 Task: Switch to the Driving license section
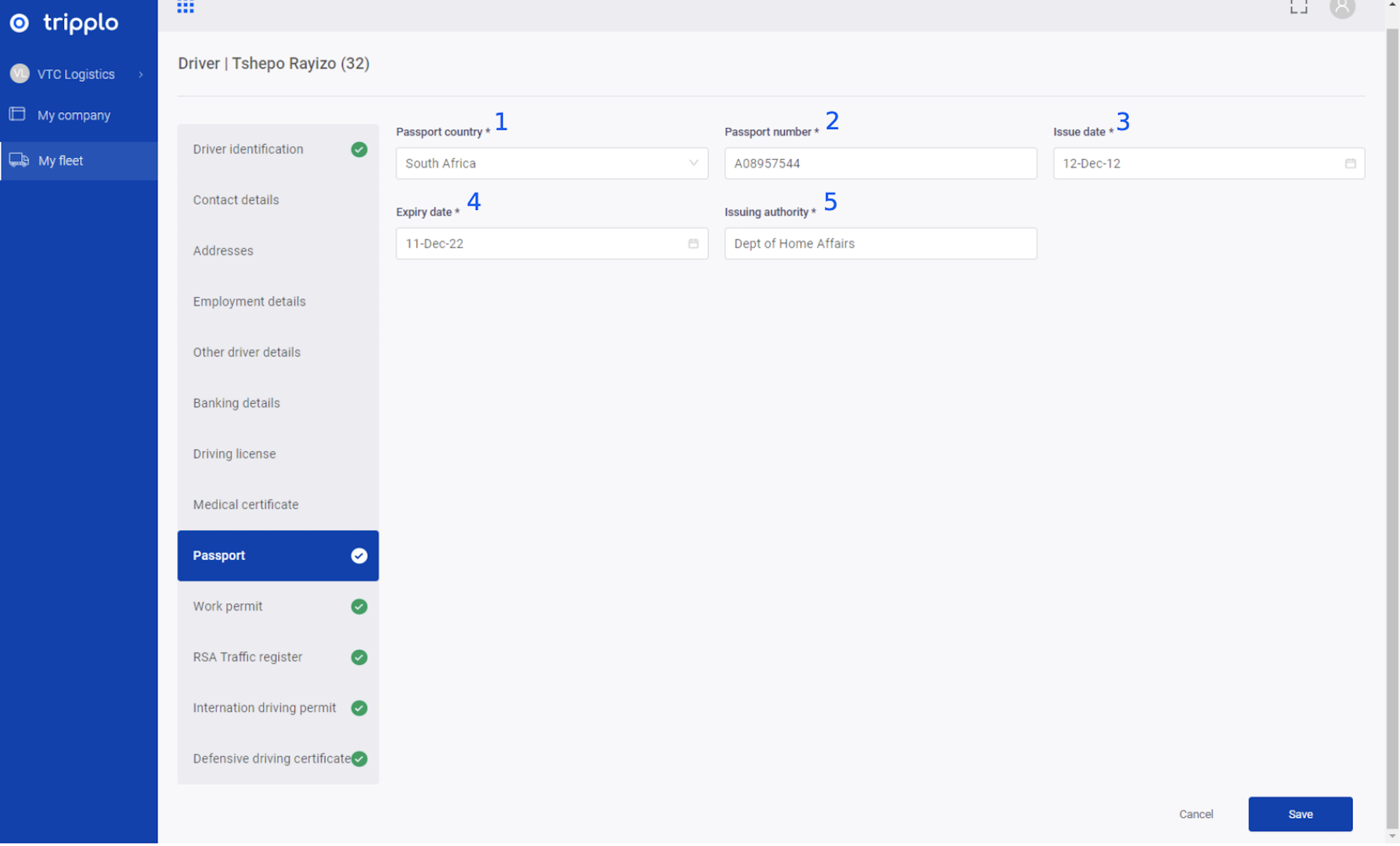[x=234, y=454]
